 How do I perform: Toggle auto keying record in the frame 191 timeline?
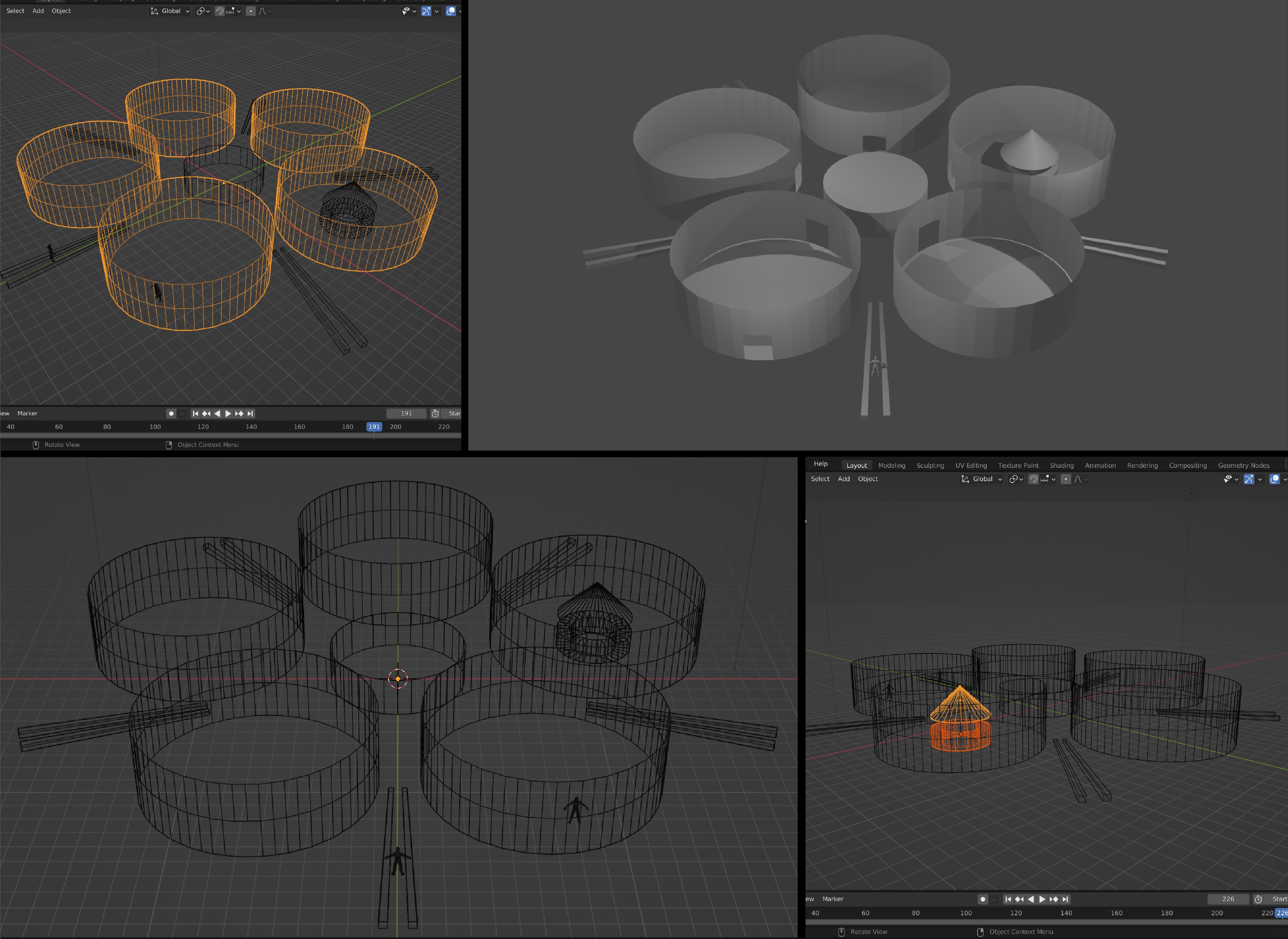tap(171, 413)
